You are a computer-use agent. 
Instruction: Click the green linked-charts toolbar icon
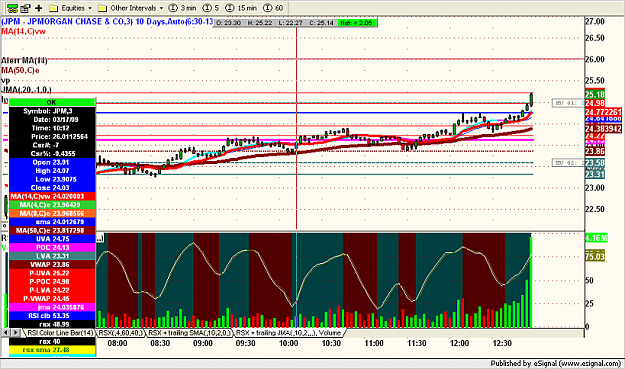pyautogui.click(x=12, y=8)
